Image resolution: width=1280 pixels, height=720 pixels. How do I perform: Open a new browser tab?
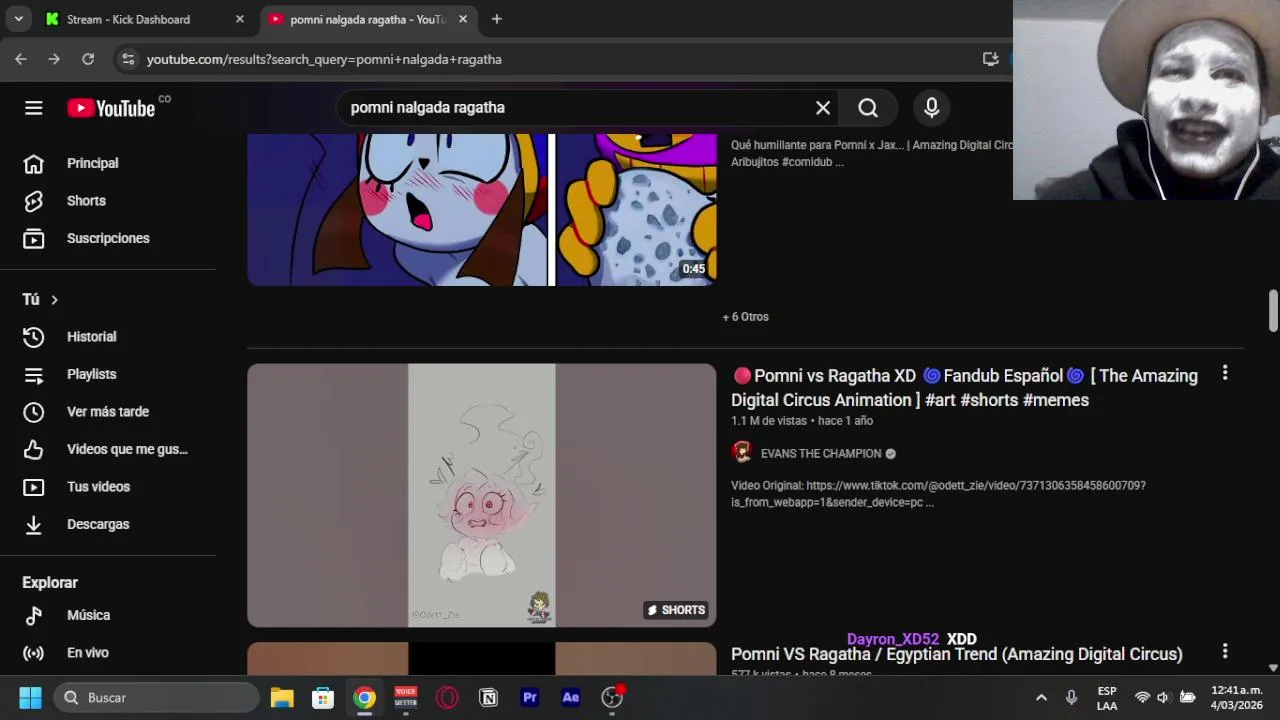(497, 19)
